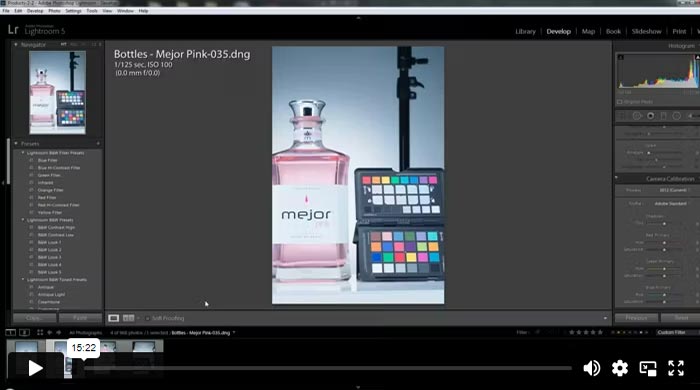
Task: Mute the video volume
Action: [592, 368]
